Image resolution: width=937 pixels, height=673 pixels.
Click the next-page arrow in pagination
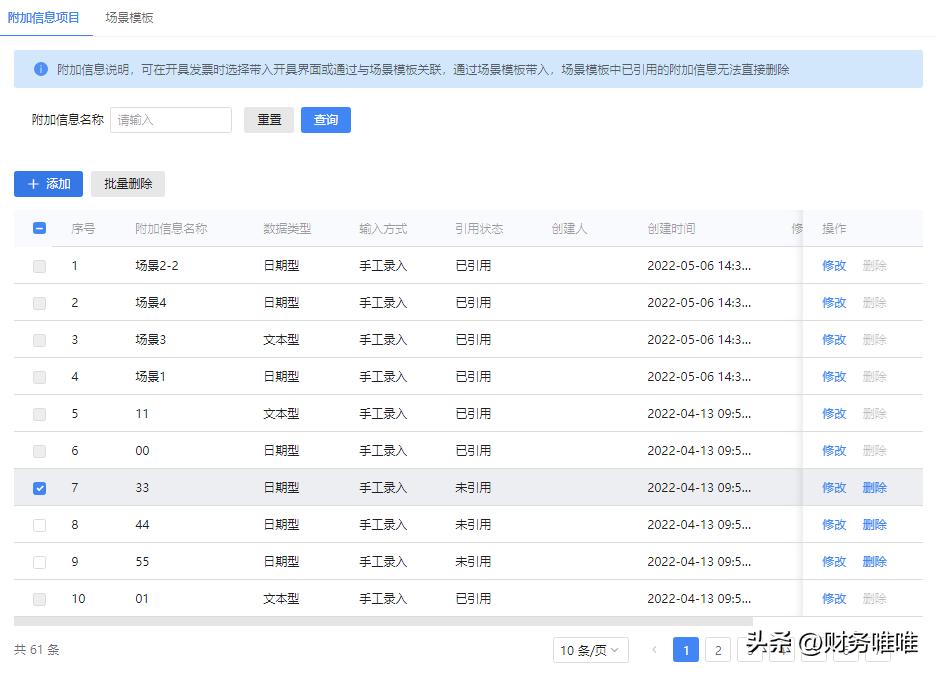[x=749, y=650]
